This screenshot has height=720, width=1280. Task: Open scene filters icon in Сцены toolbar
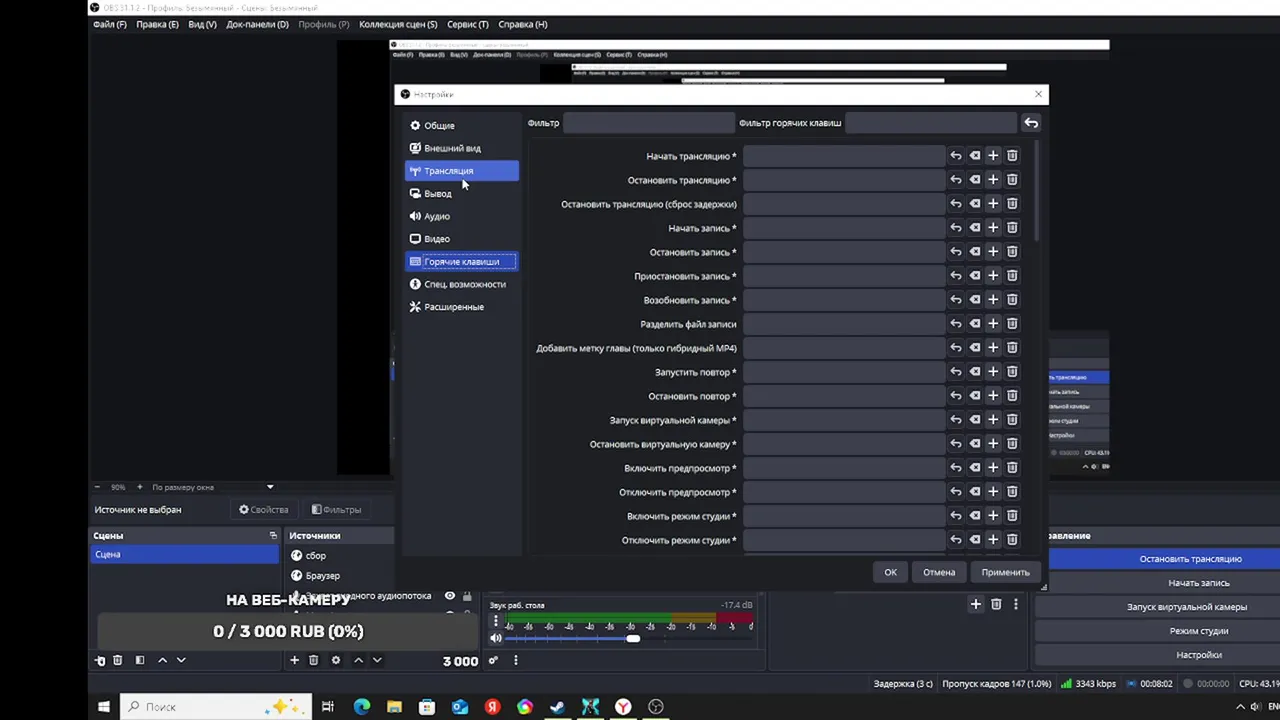[140, 660]
